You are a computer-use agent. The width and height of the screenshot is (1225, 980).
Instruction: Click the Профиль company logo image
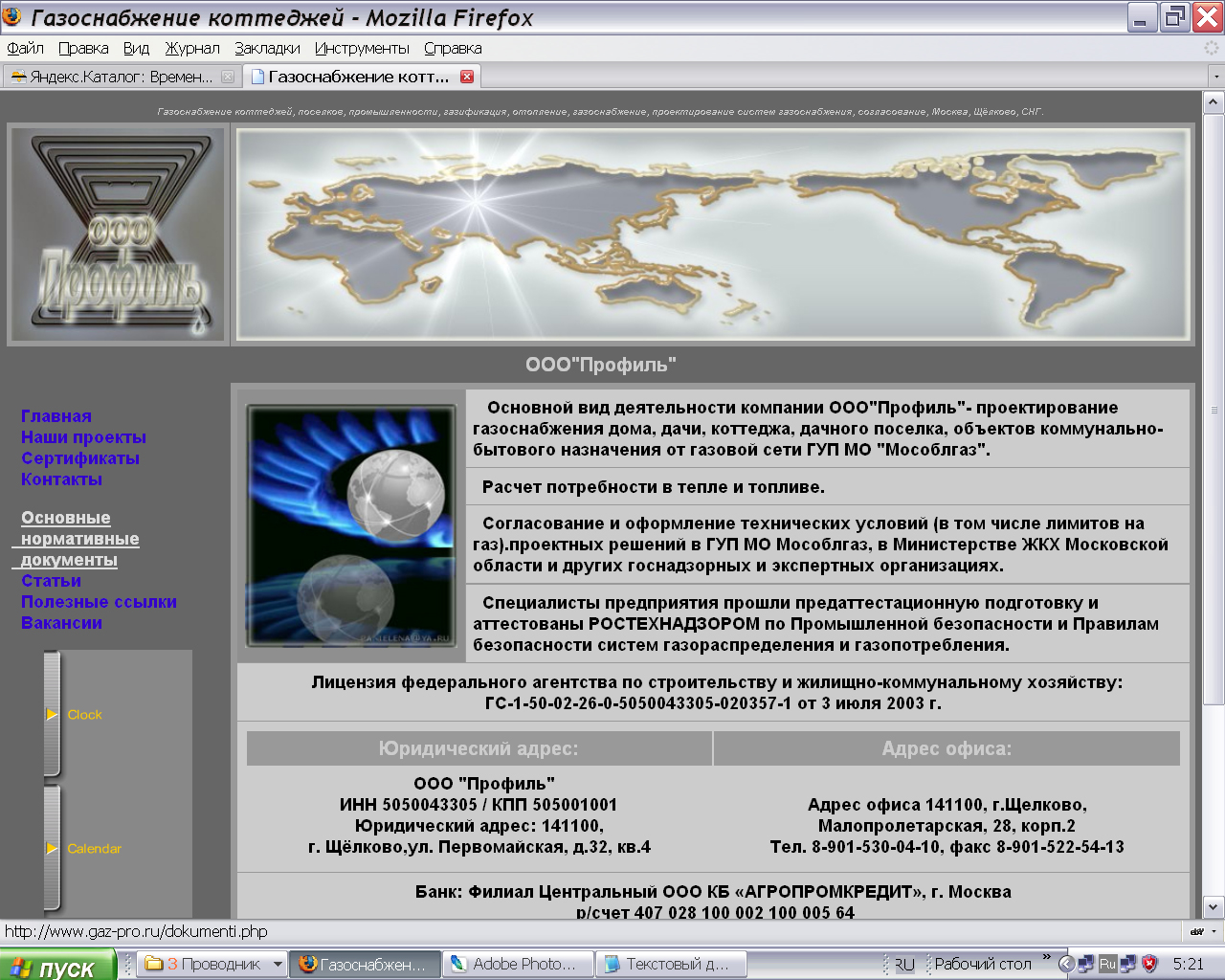(118, 235)
